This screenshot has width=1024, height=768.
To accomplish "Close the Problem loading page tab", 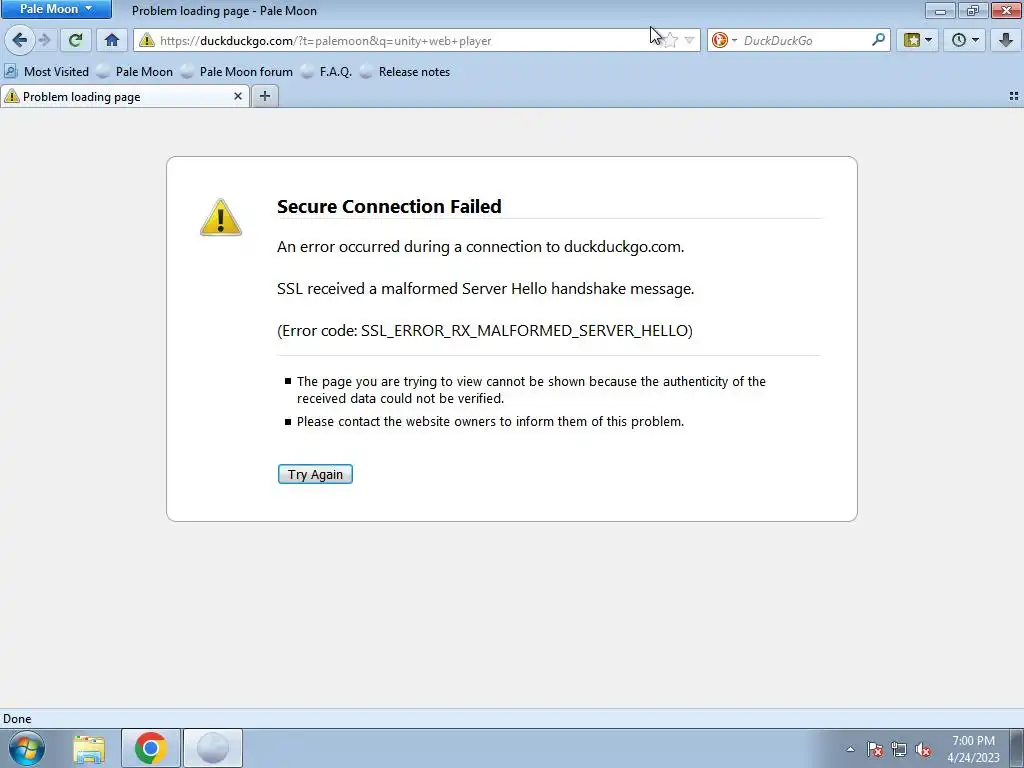I will (238, 97).
